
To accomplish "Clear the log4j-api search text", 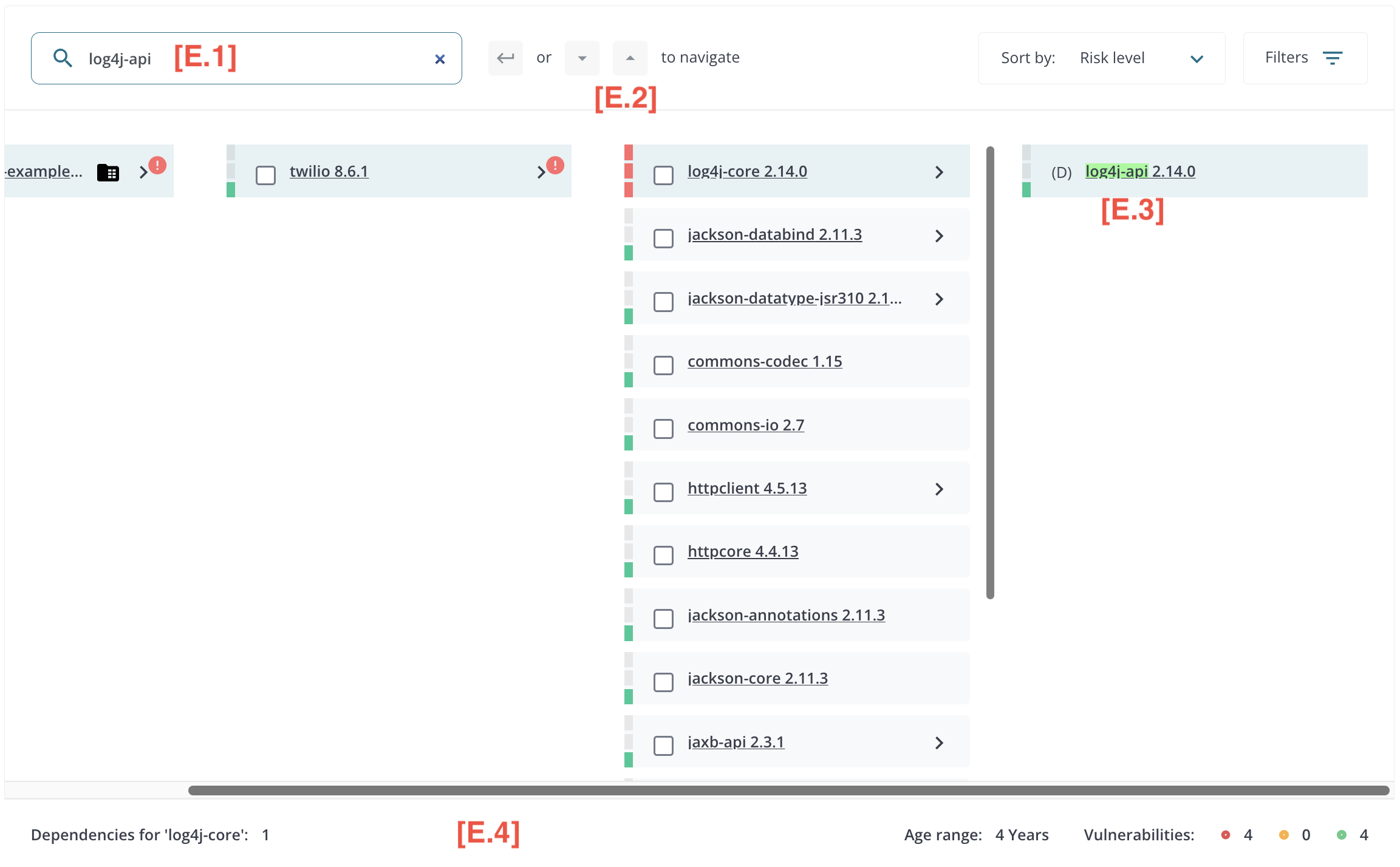I will (440, 59).
